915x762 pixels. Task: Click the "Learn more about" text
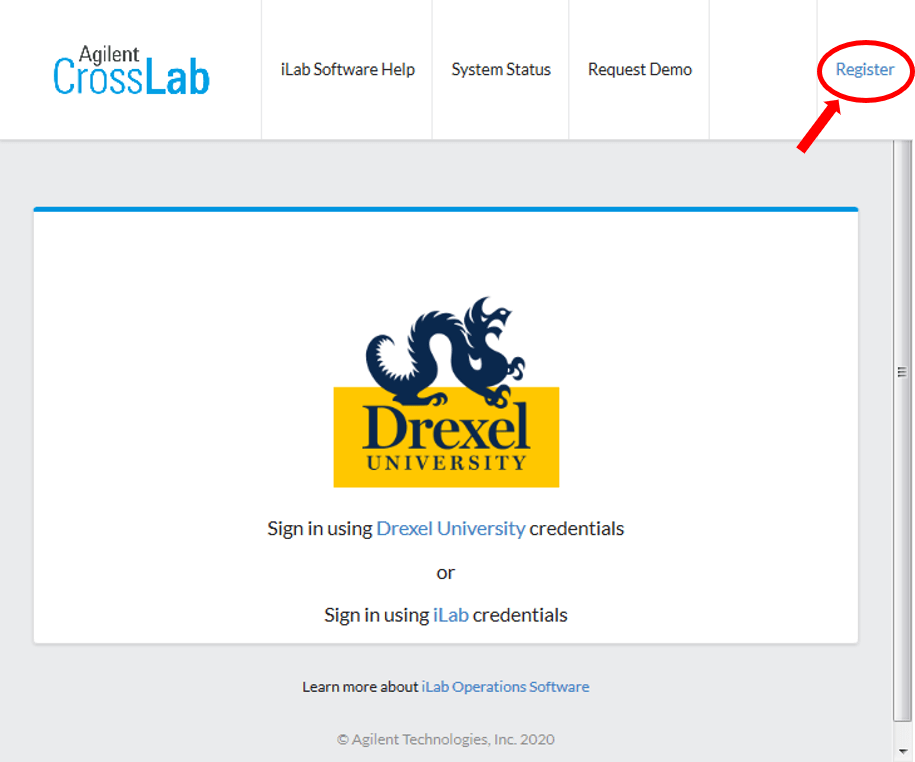pos(360,687)
